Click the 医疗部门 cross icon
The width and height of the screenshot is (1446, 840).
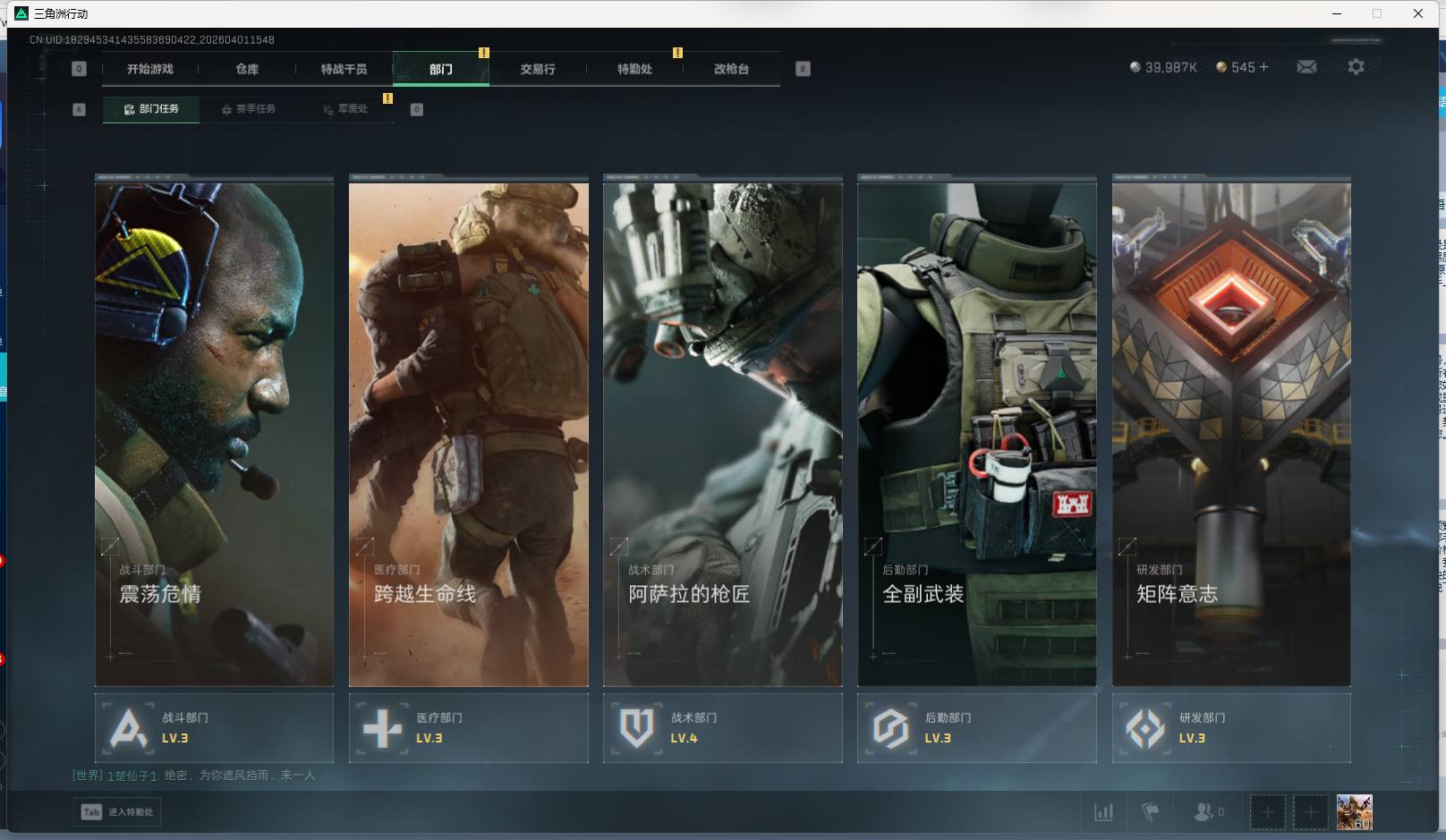tap(382, 728)
